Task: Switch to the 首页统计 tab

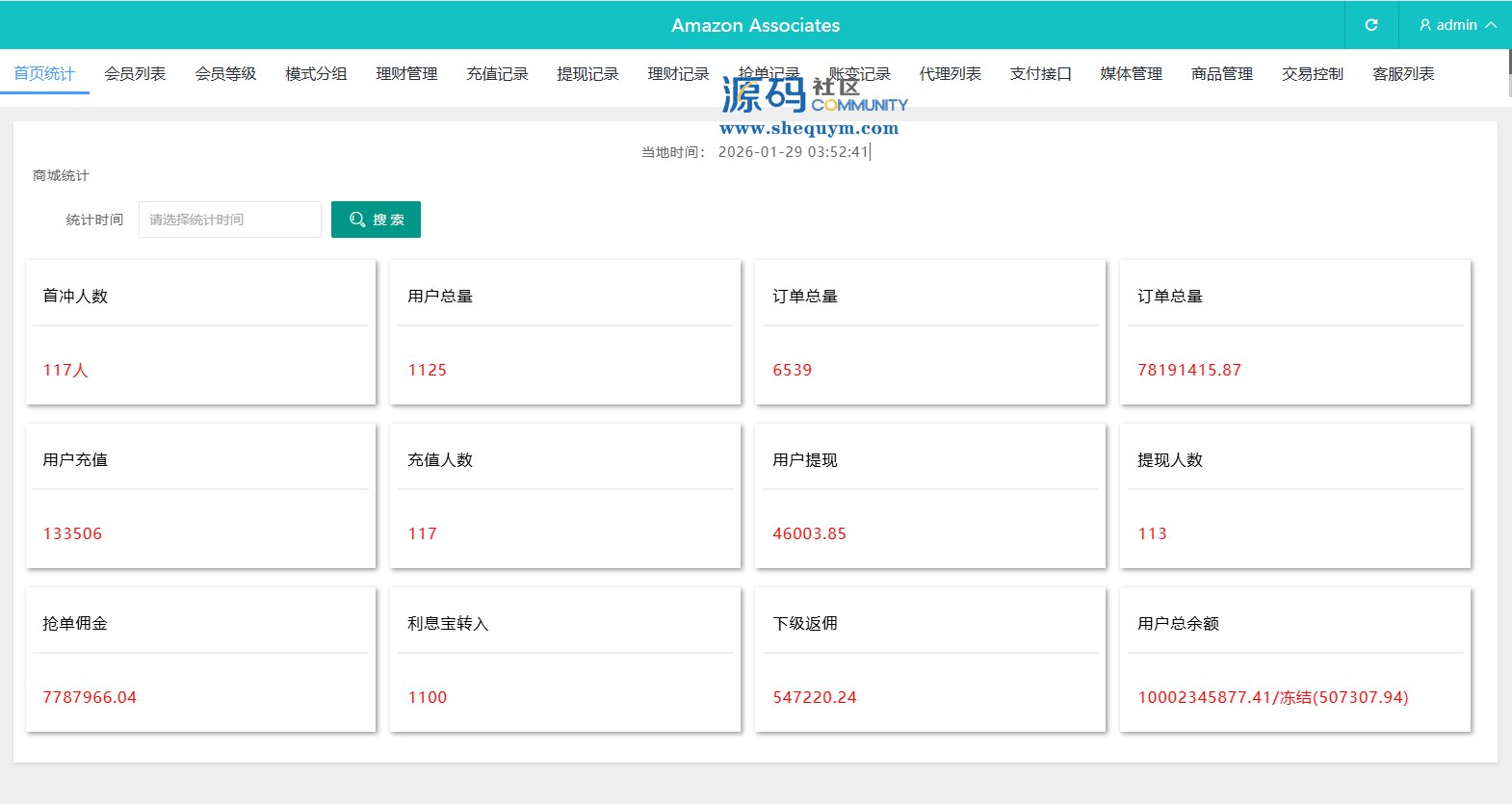Action: (x=44, y=74)
